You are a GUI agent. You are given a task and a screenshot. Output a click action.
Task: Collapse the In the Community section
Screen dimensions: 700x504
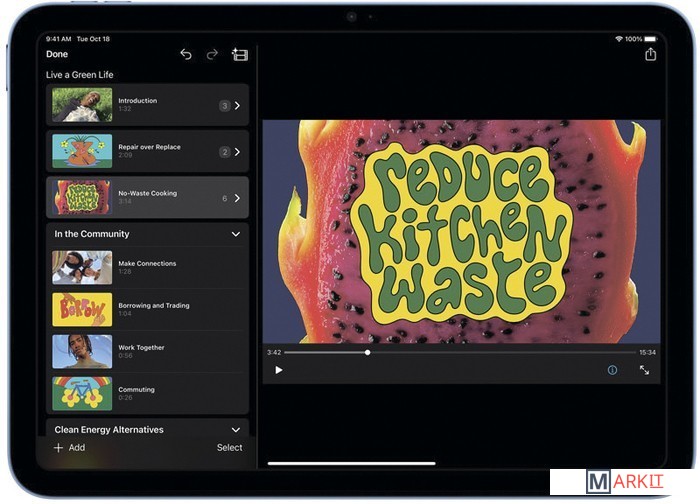tap(236, 234)
